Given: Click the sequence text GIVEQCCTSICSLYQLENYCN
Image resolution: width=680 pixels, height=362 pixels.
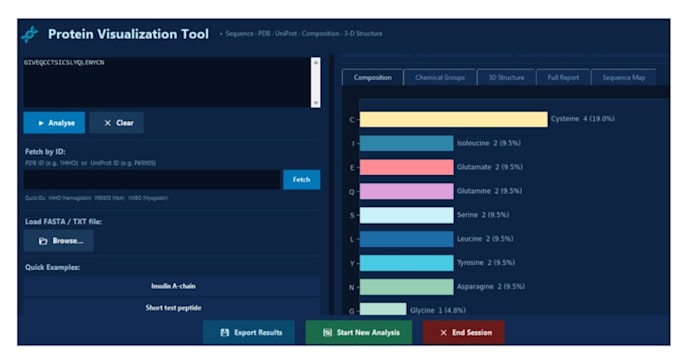Looking at the screenshot, I should [x=64, y=62].
